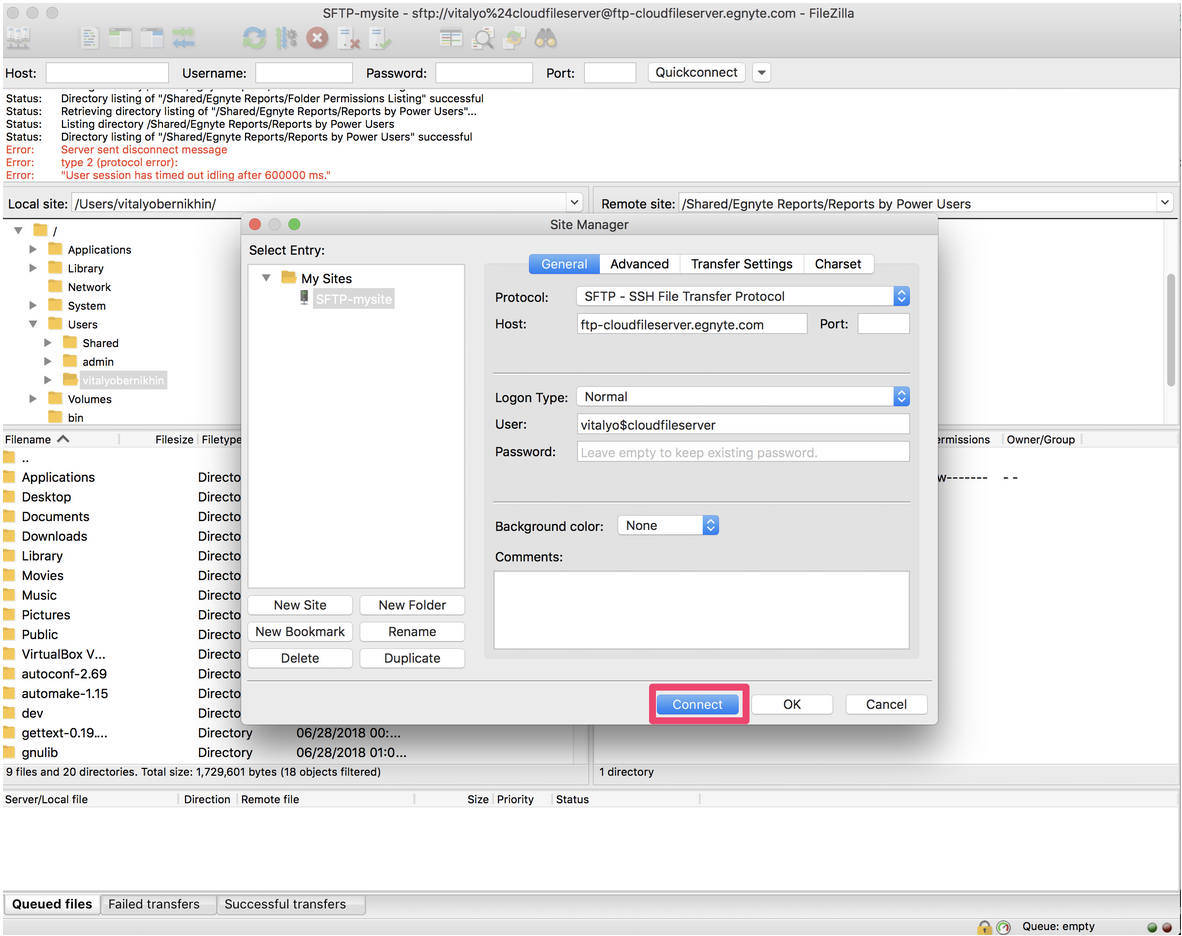
Task: Show the Queued files tab
Action: (52, 904)
